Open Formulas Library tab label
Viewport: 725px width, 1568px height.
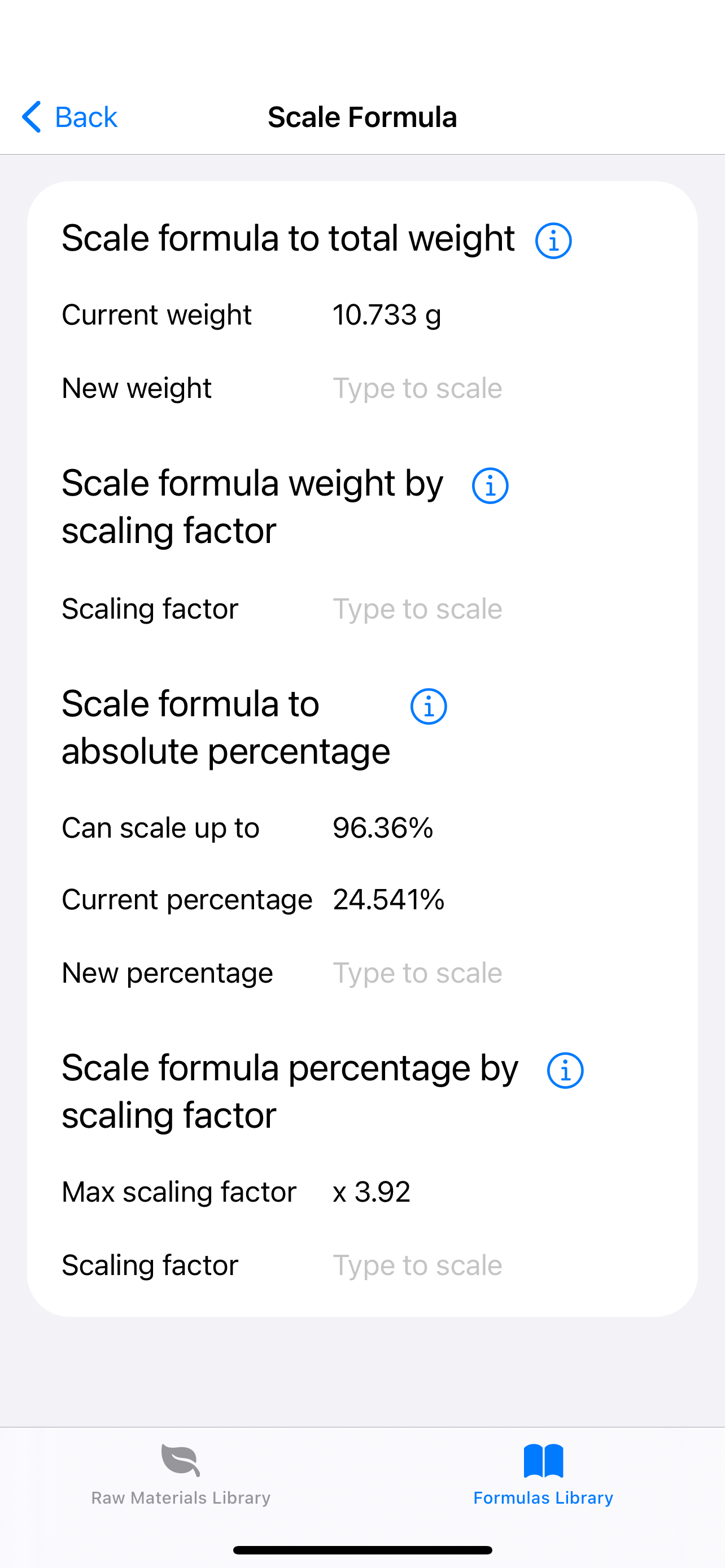point(544,1497)
